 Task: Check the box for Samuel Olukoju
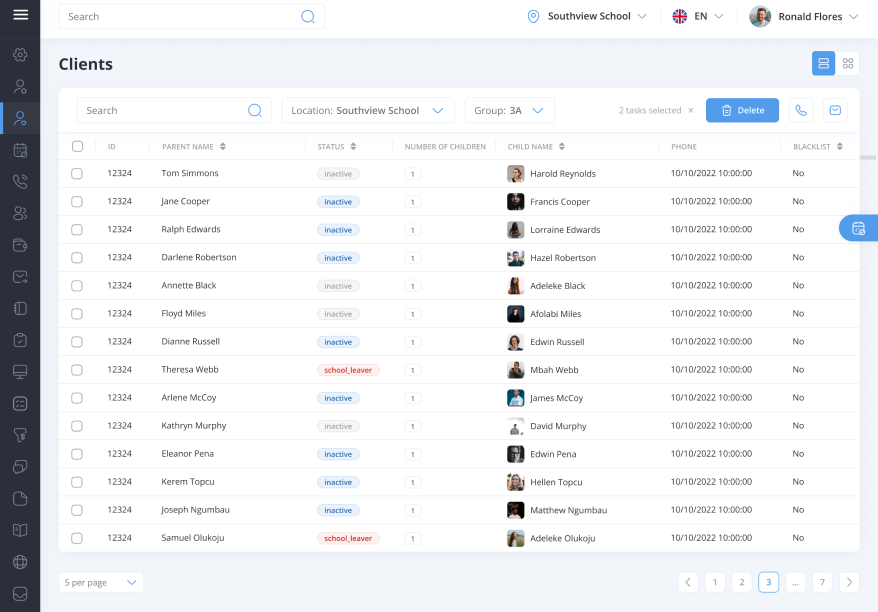[x=77, y=538]
